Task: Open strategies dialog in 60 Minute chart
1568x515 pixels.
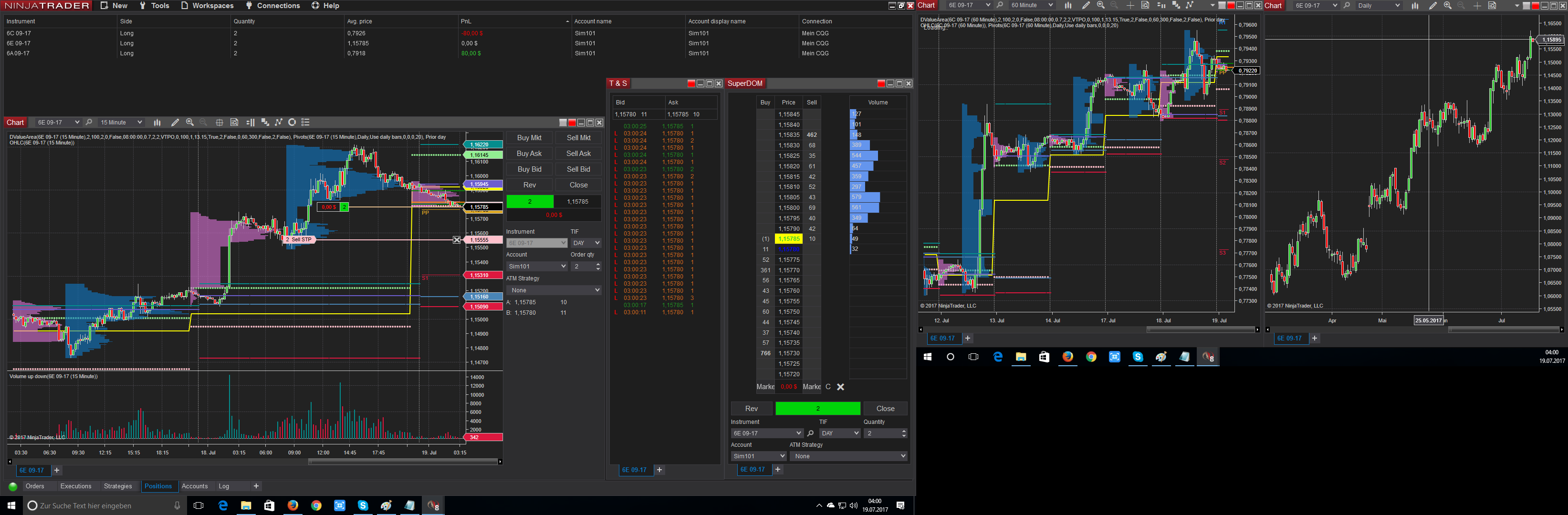Action: pyautogui.click(x=1190, y=5)
